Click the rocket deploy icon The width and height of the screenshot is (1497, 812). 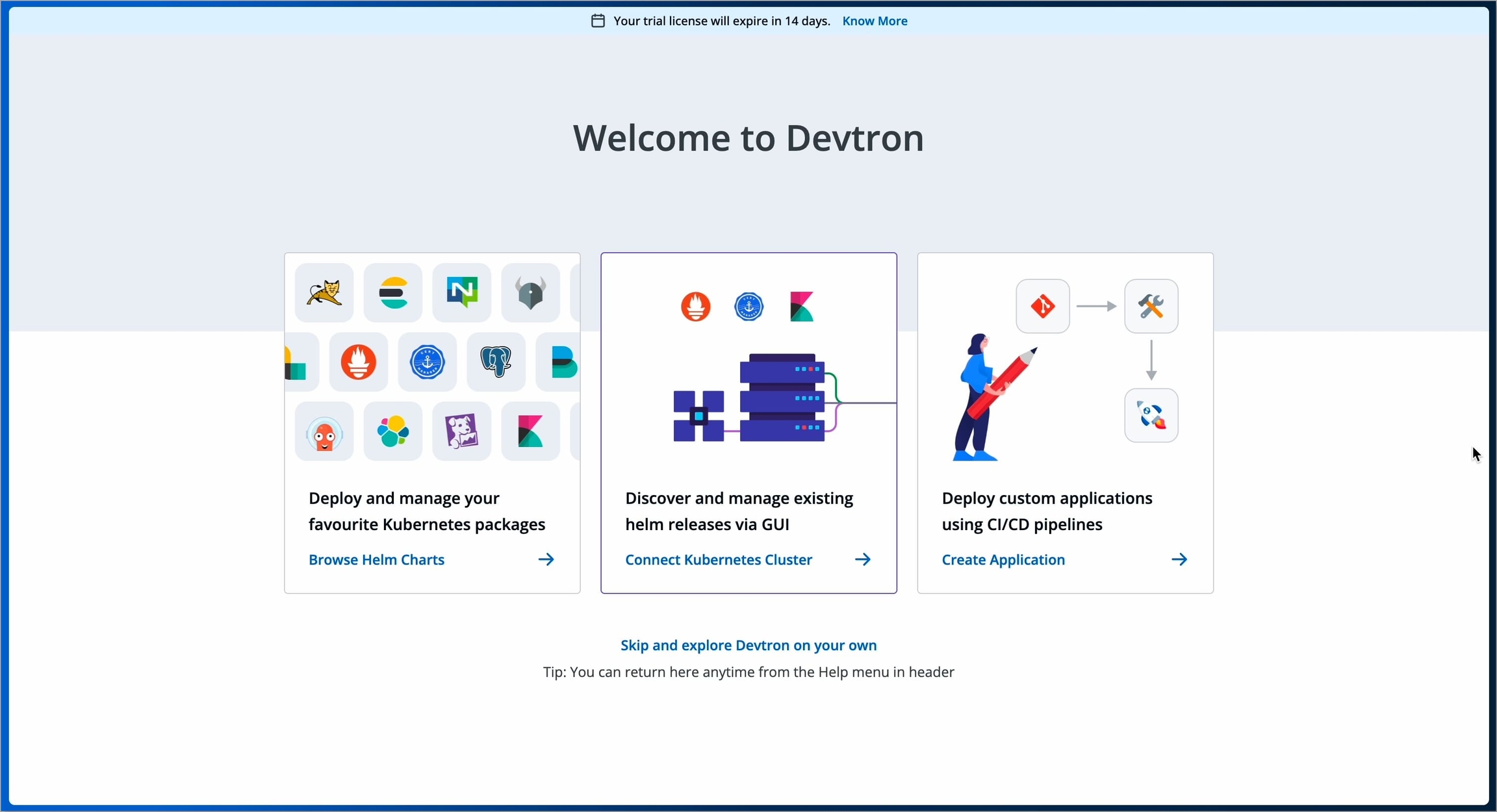coord(1151,416)
